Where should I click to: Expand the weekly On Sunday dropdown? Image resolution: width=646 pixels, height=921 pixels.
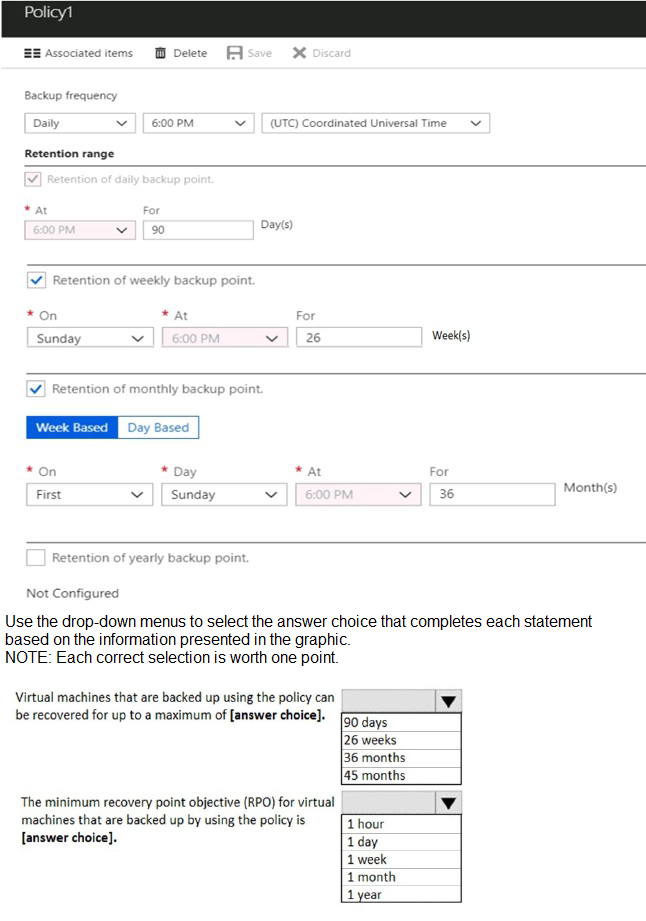click(x=90, y=338)
